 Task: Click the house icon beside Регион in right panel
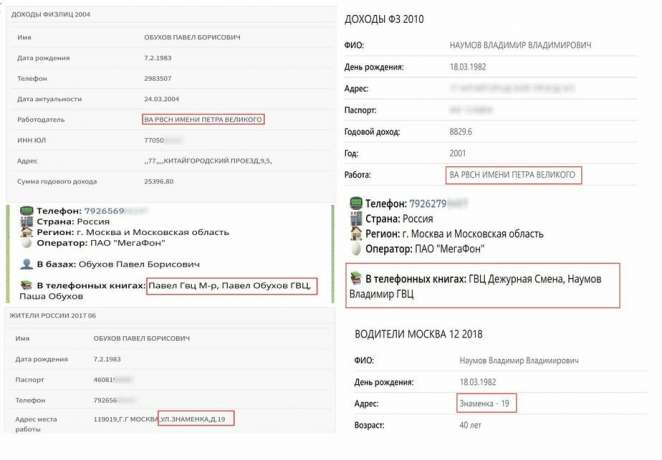coord(356,233)
